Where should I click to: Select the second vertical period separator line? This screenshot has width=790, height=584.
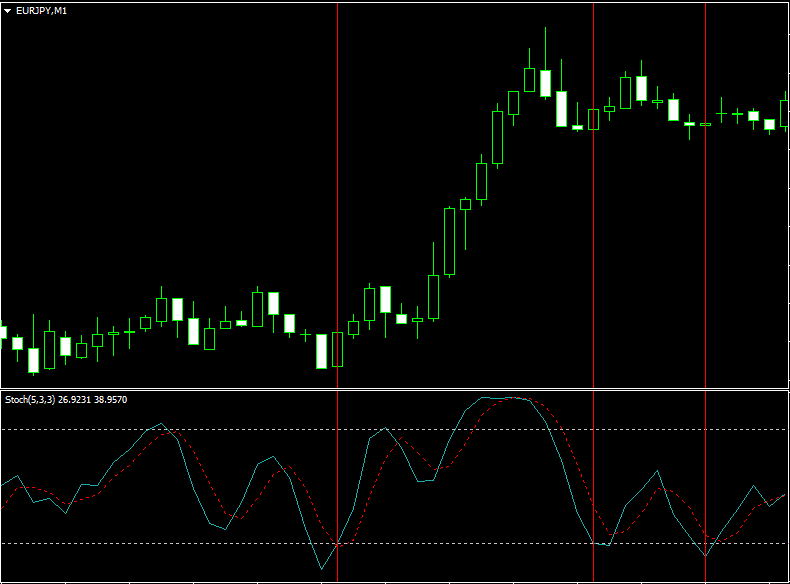point(594,250)
